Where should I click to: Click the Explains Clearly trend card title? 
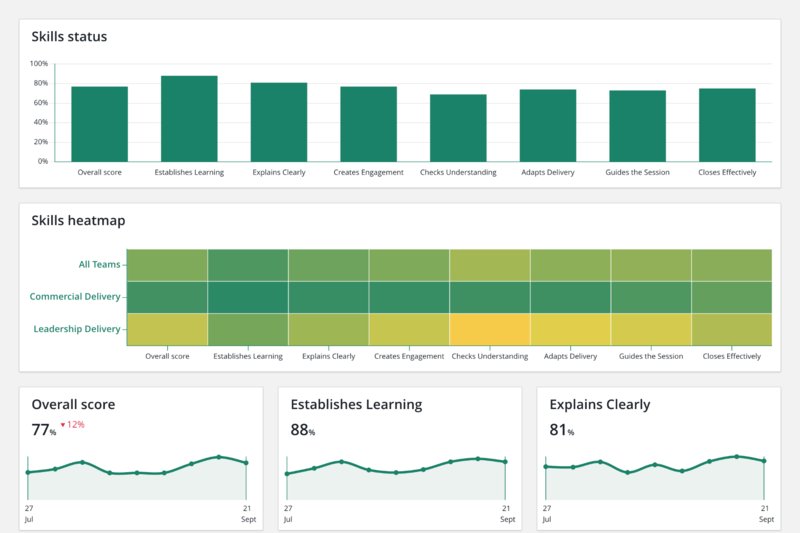600,404
